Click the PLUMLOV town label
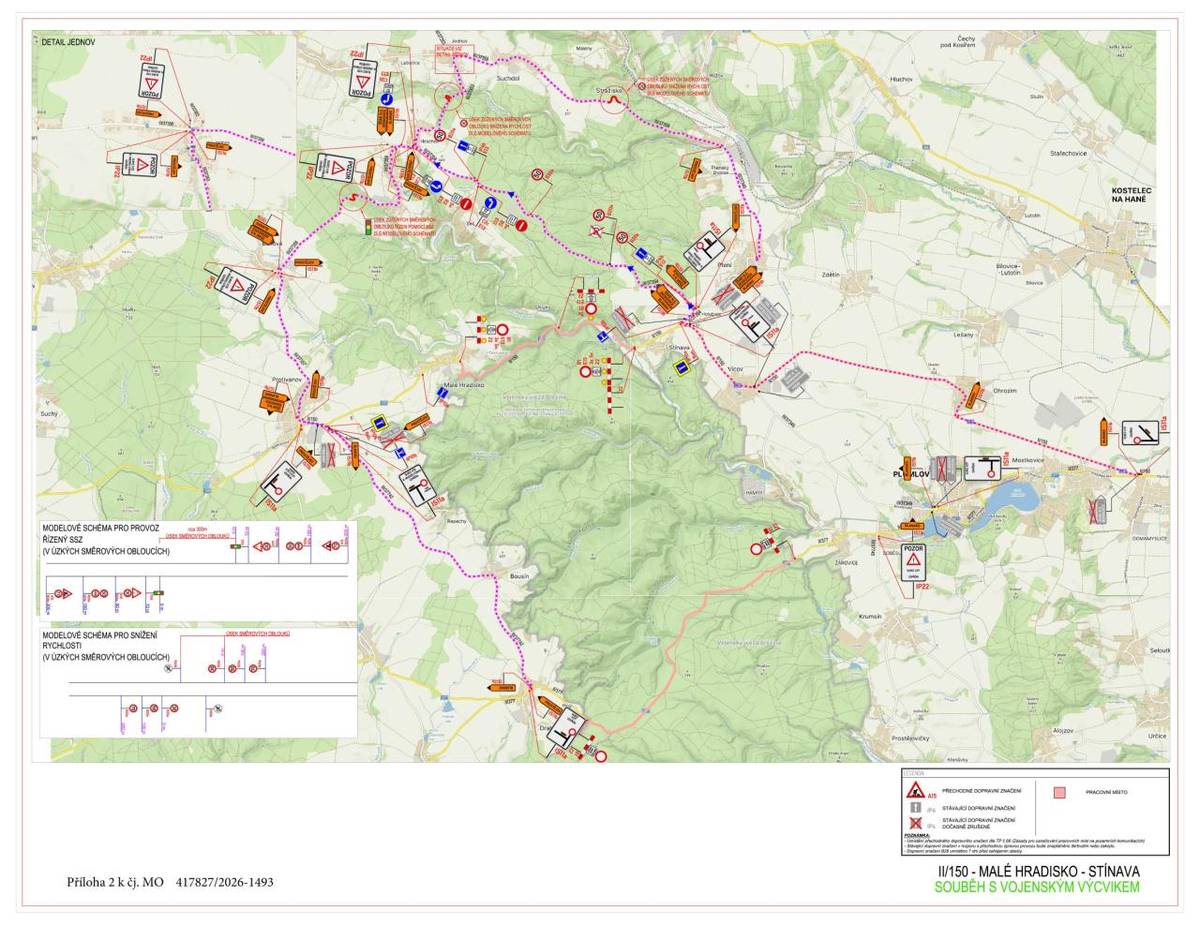The width and height of the screenshot is (1200, 925). coord(911,475)
